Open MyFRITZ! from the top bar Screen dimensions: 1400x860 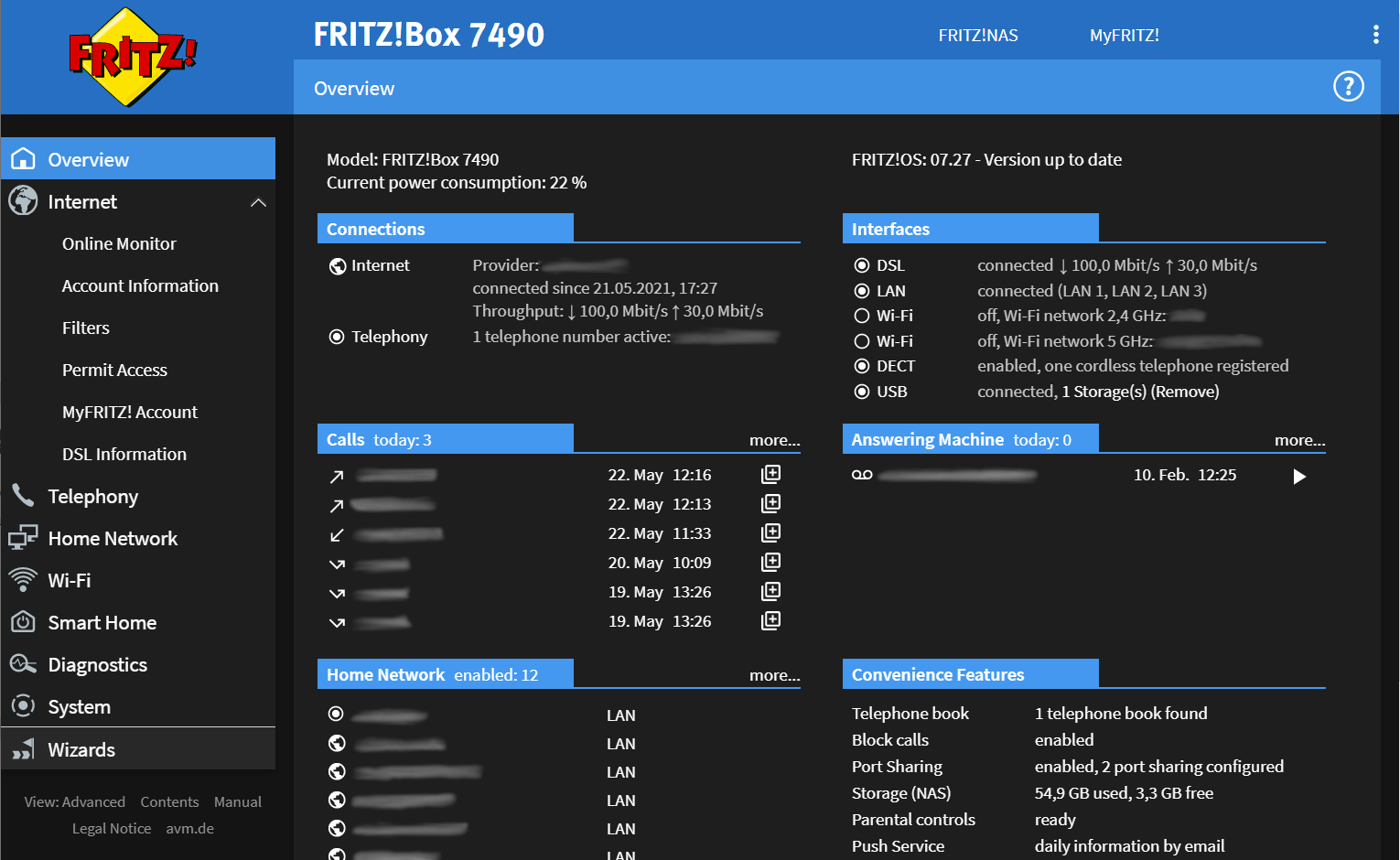[x=1124, y=36]
